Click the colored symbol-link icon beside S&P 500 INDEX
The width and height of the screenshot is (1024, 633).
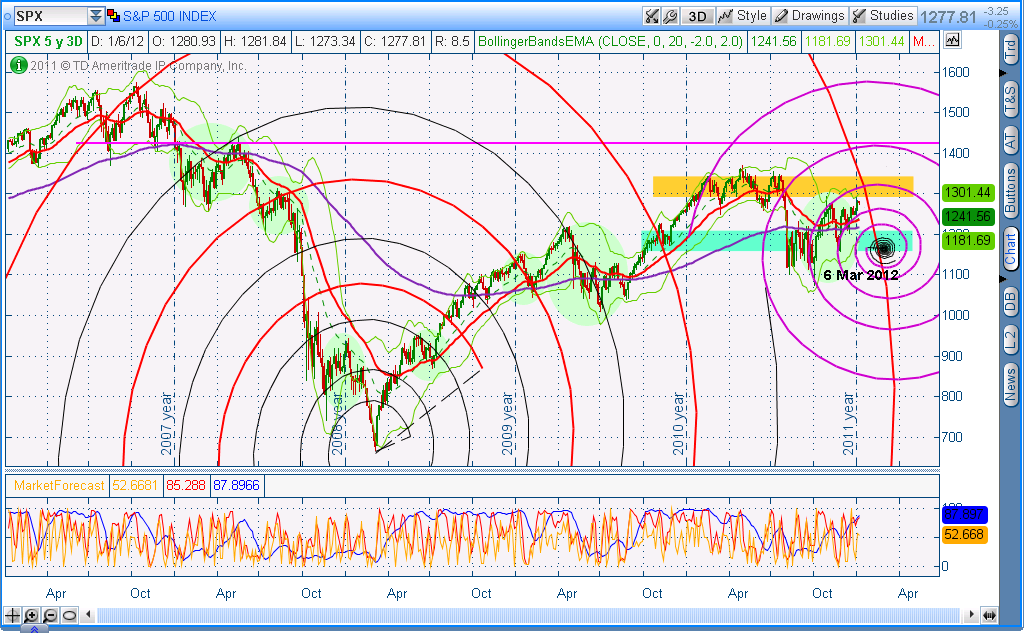(113, 16)
